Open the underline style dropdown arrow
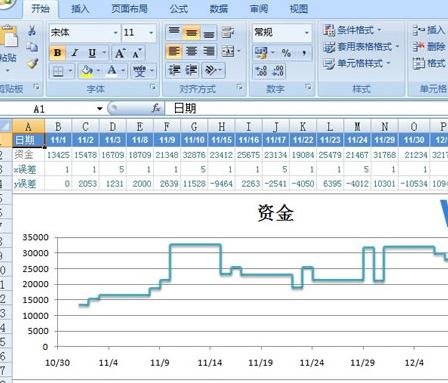448x383 pixels. 104,52
